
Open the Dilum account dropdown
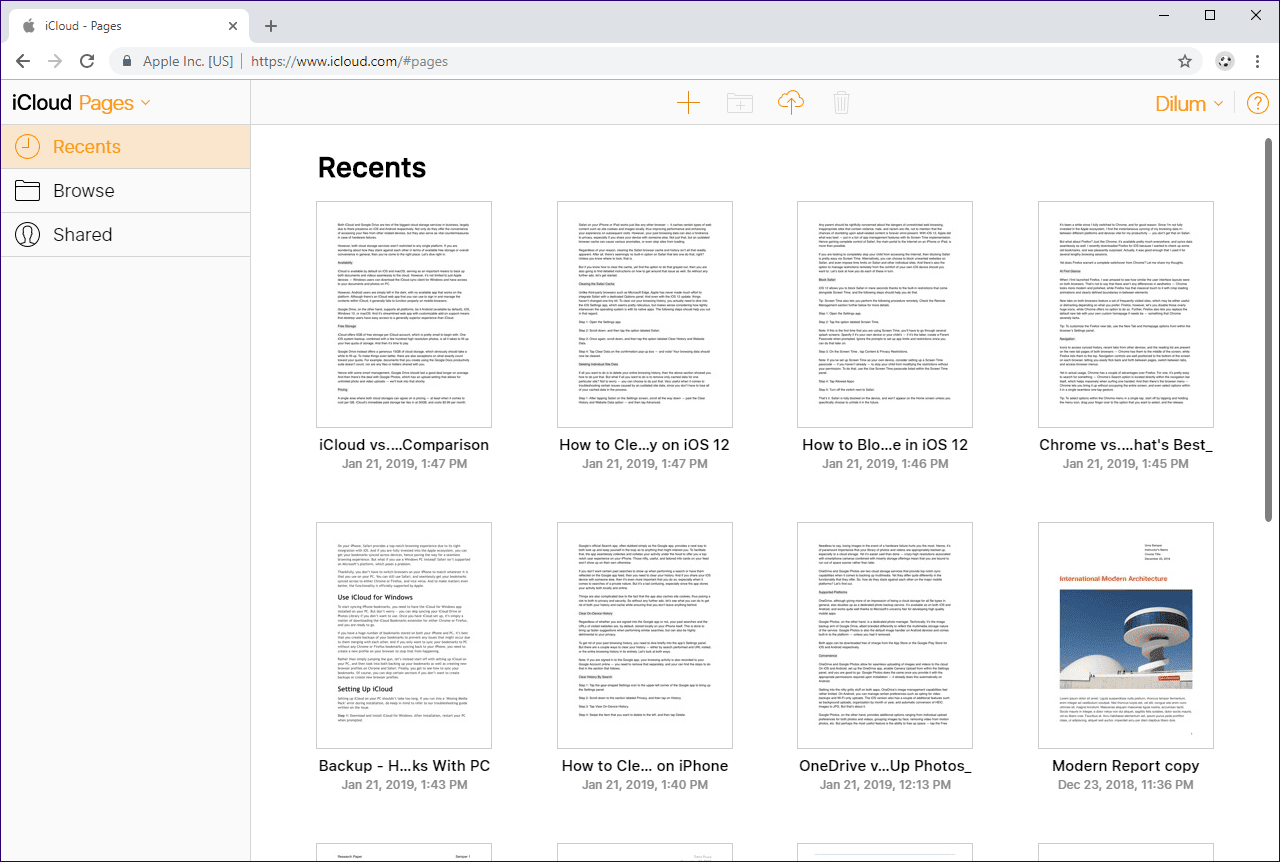(1189, 103)
